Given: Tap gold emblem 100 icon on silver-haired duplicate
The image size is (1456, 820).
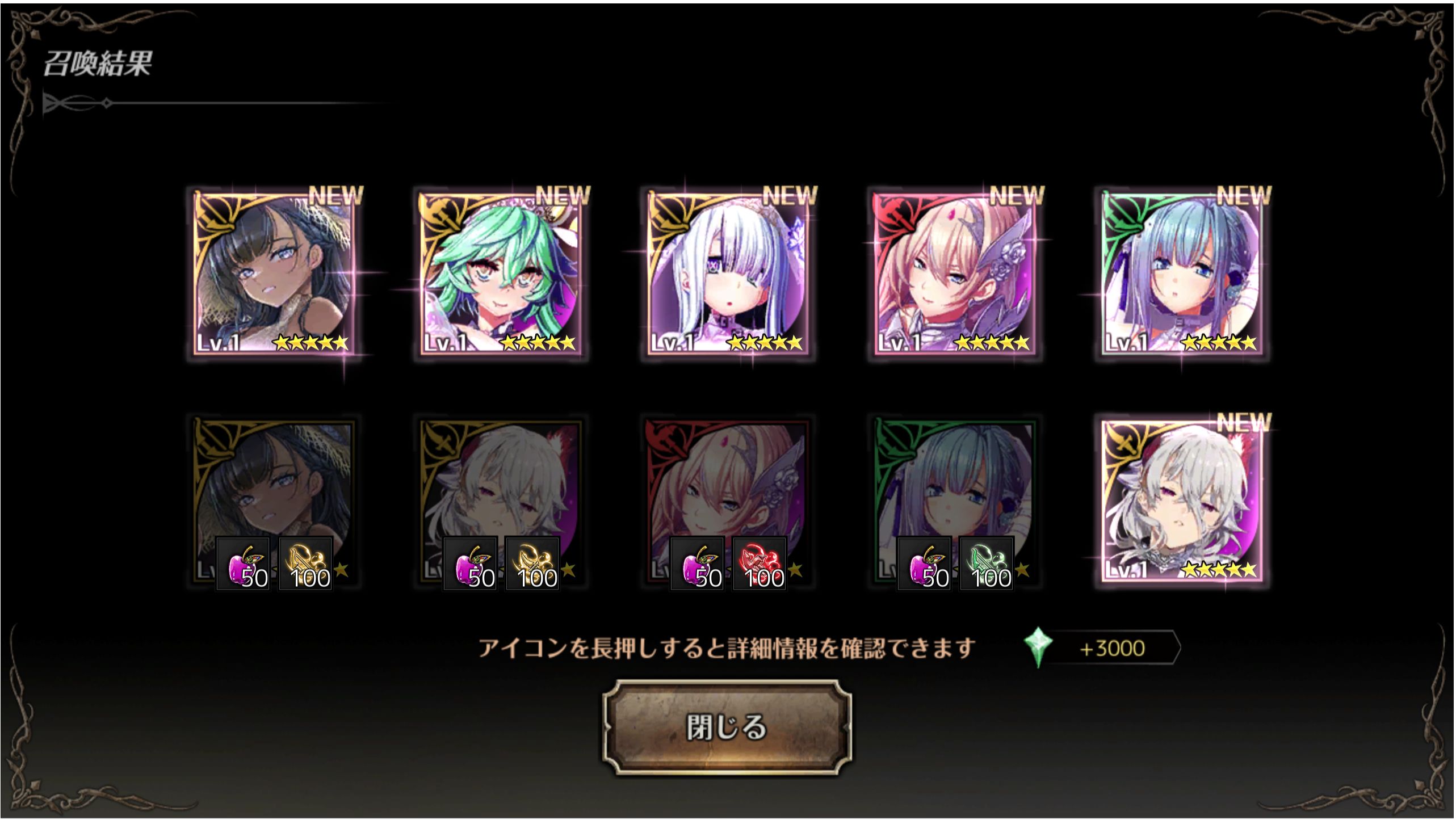Looking at the screenshot, I should tap(533, 564).
